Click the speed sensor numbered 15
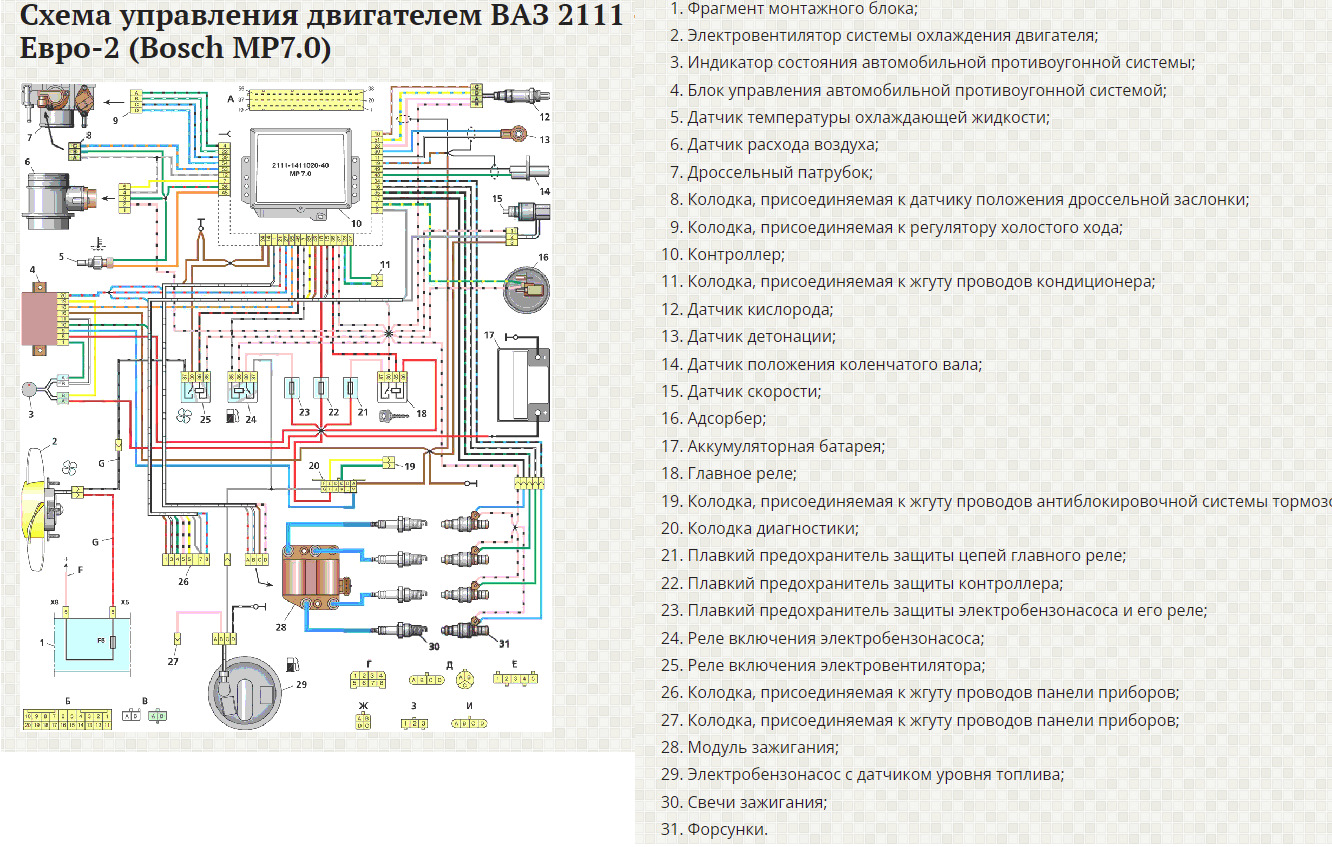The height and width of the screenshot is (847, 1332). 528,211
